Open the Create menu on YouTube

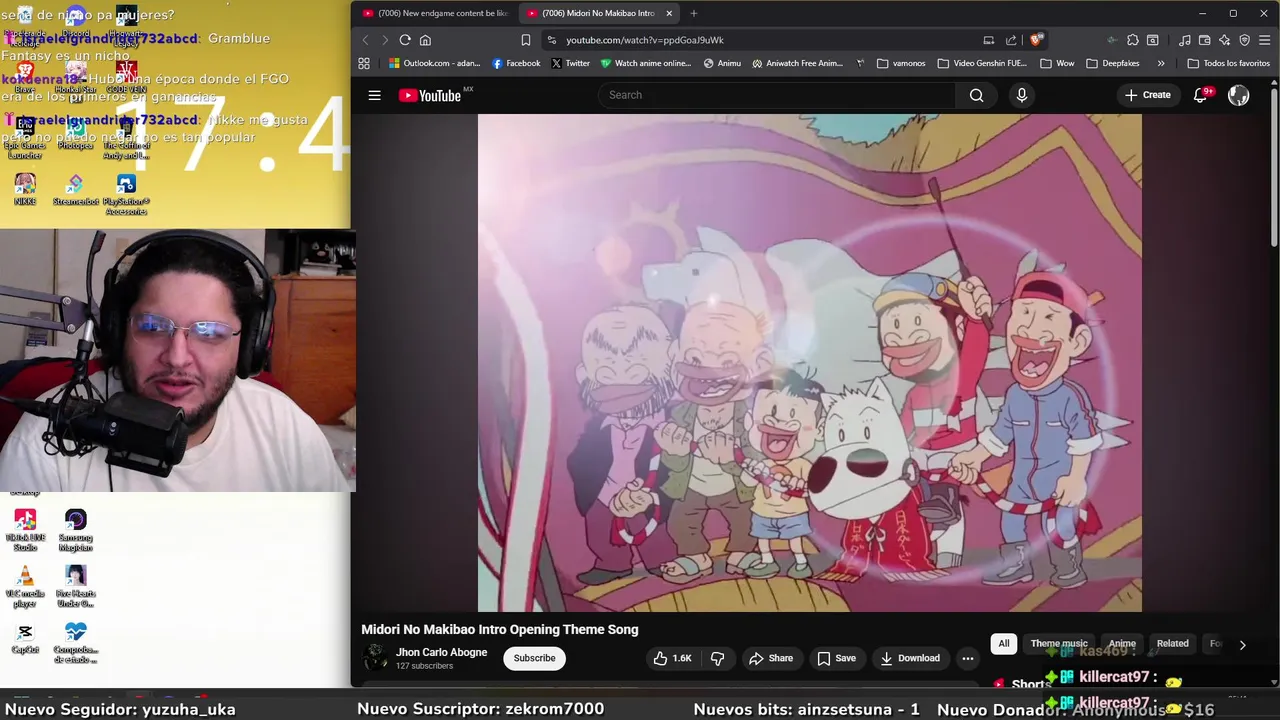tap(1147, 95)
